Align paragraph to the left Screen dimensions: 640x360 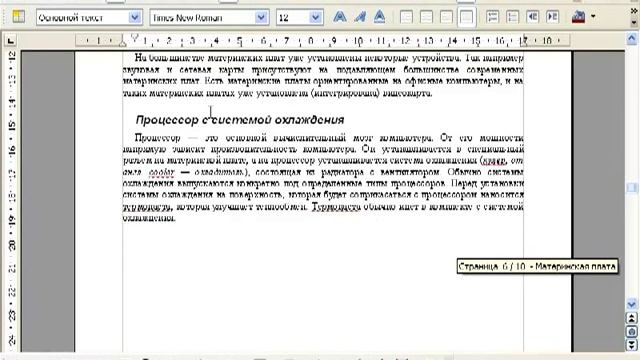(406, 17)
